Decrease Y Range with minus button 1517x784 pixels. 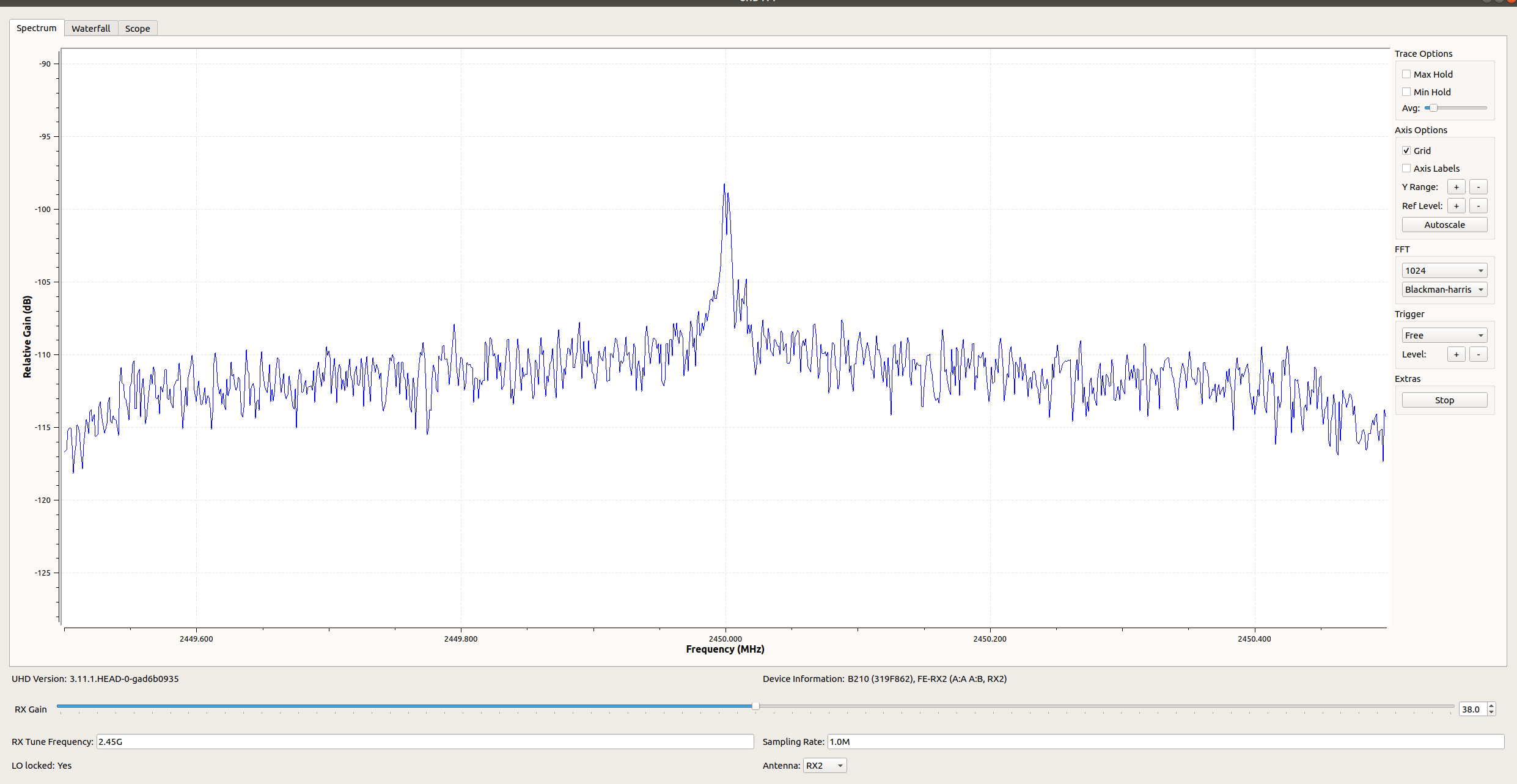click(x=1478, y=187)
